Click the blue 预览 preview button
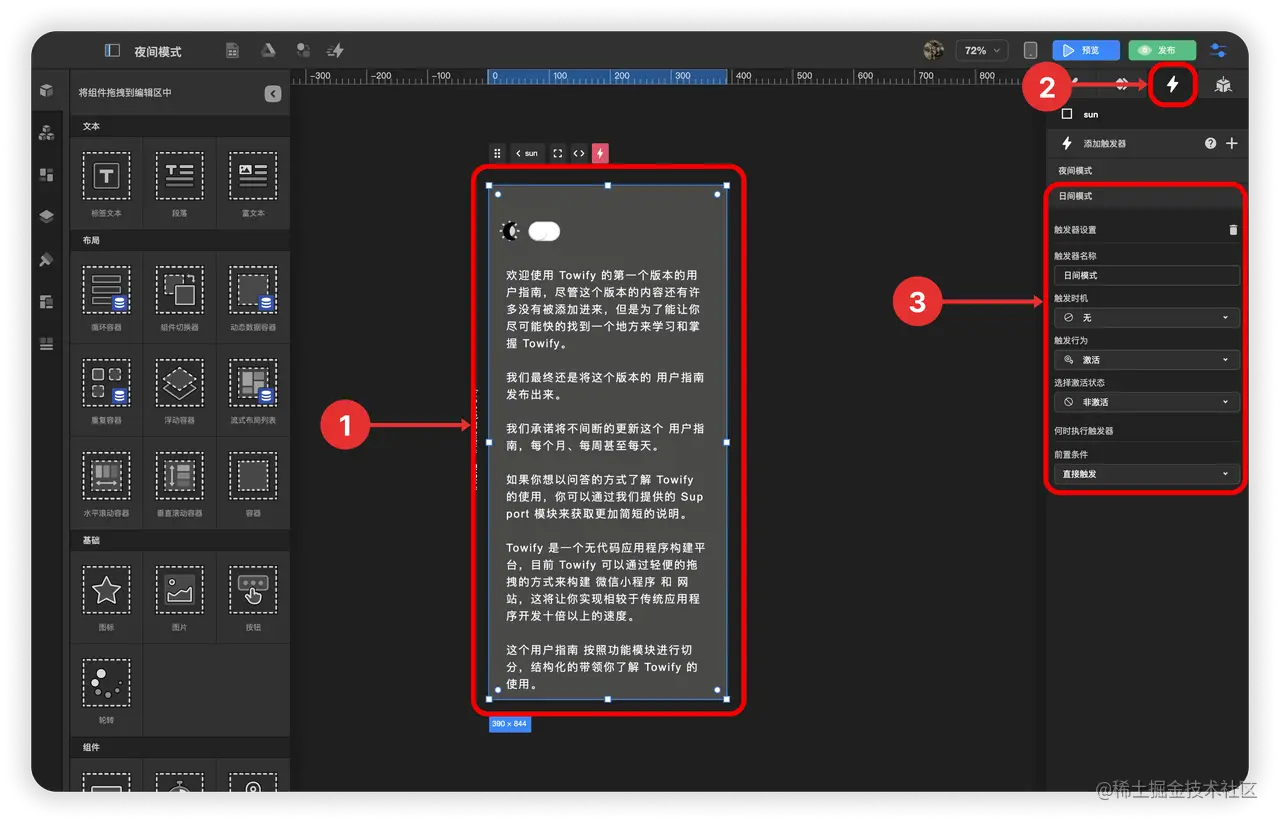This screenshot has width=1280, height=823. (x=1086, y=50)
